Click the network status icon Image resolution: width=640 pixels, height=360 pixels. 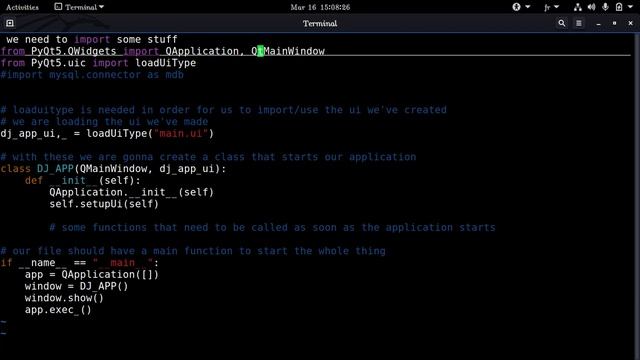click(578, 7)
